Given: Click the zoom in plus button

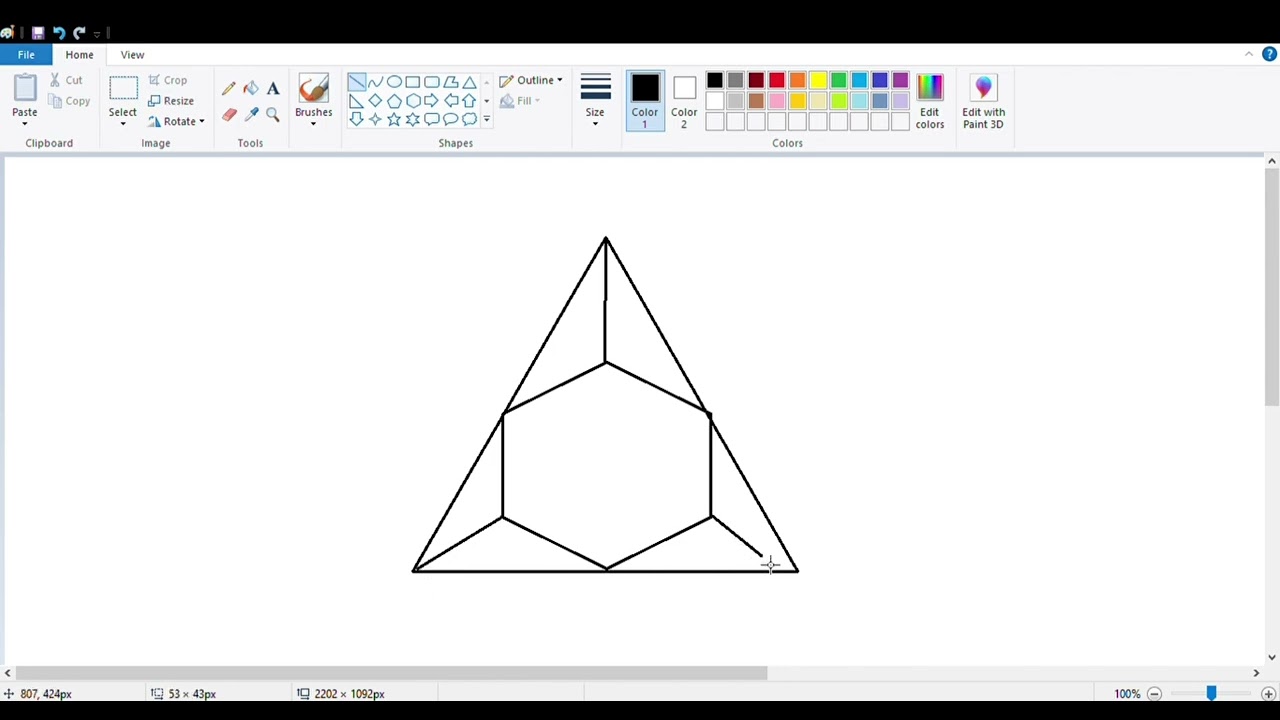Looking at the screenshot, I should coord(1268,694).
